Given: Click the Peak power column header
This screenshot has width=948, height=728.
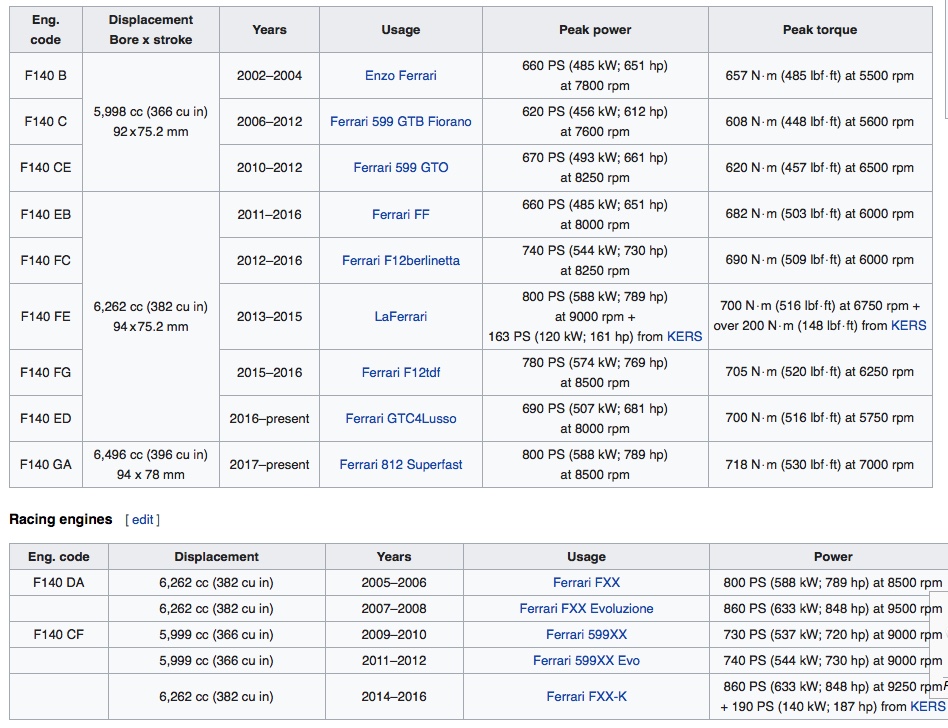Looking at the screenshot, I should tap(595, 30).
